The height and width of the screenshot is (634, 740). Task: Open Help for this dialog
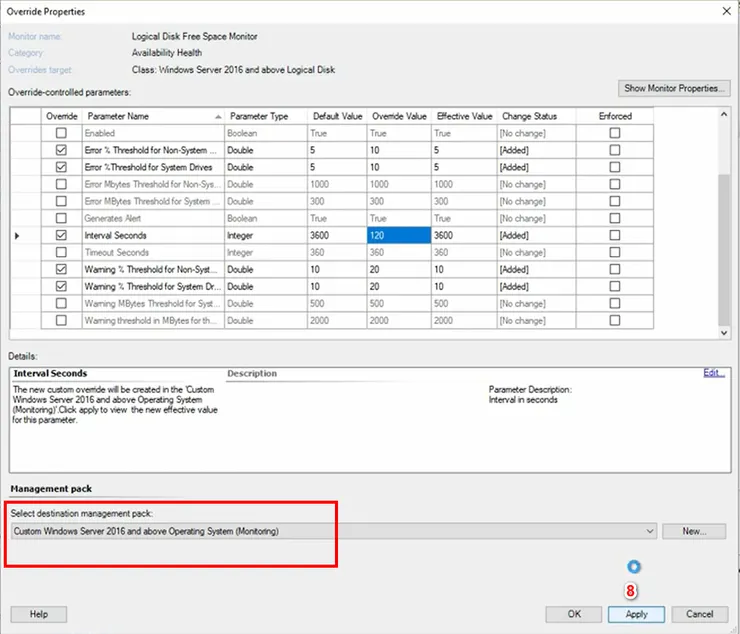pyautogui.click(x=39, y=614)
